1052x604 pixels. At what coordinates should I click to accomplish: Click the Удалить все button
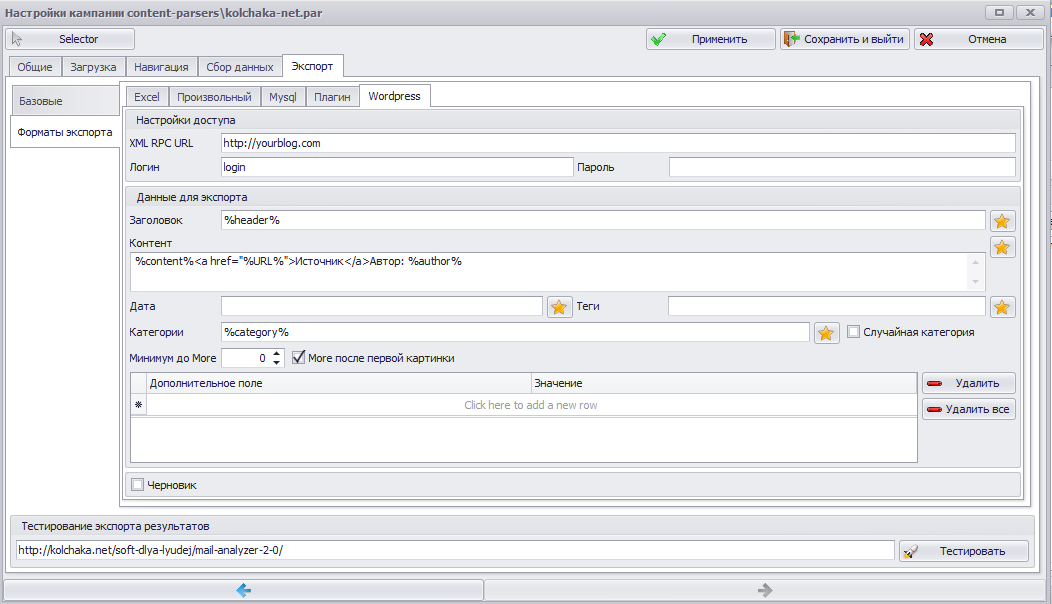point(968,409)
